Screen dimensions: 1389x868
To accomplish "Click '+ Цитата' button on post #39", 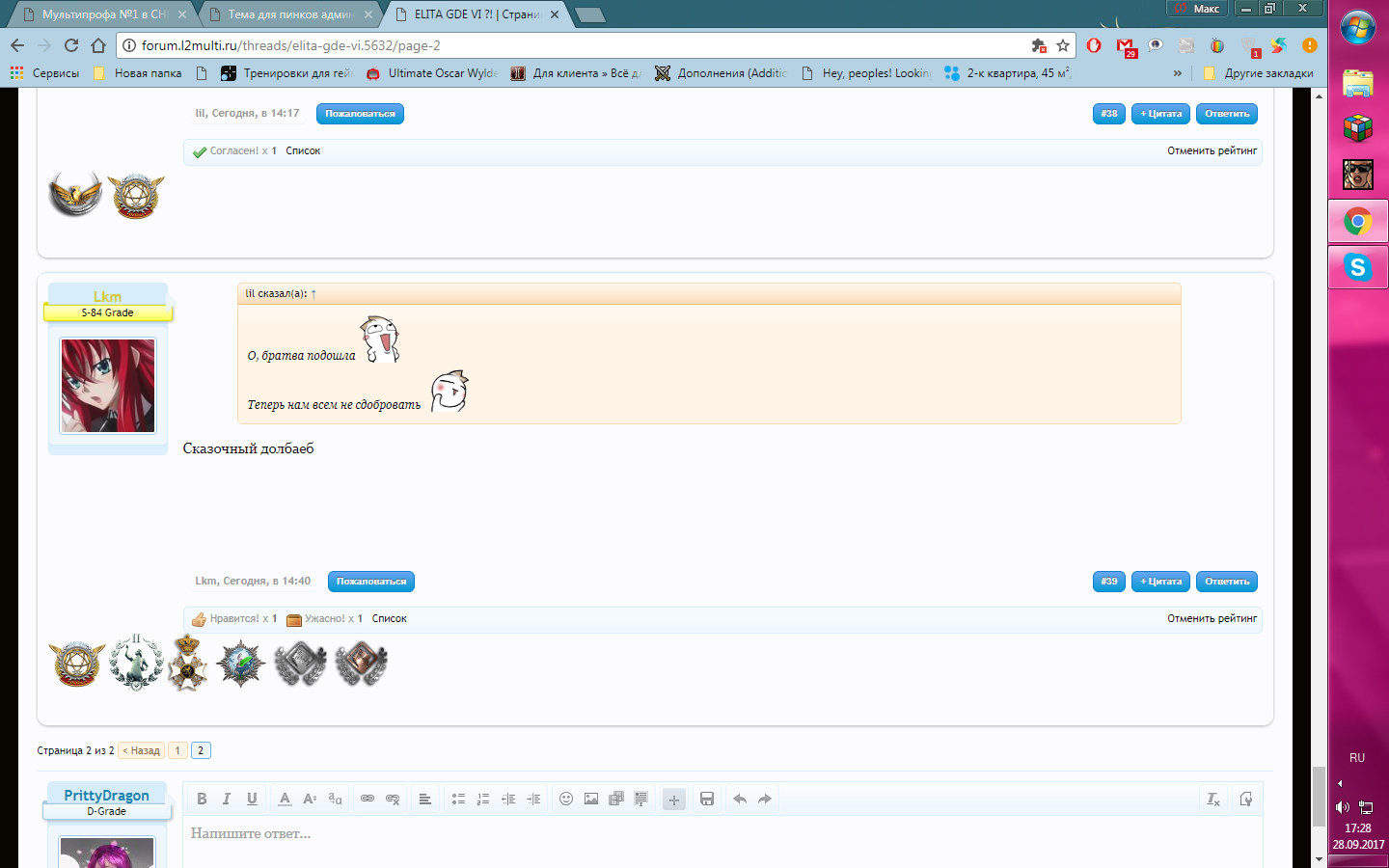I will tap(1160, 582).
